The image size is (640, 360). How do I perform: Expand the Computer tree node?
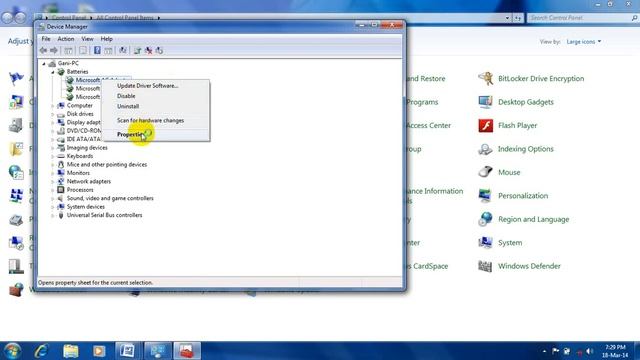click(x=53, y=106)
